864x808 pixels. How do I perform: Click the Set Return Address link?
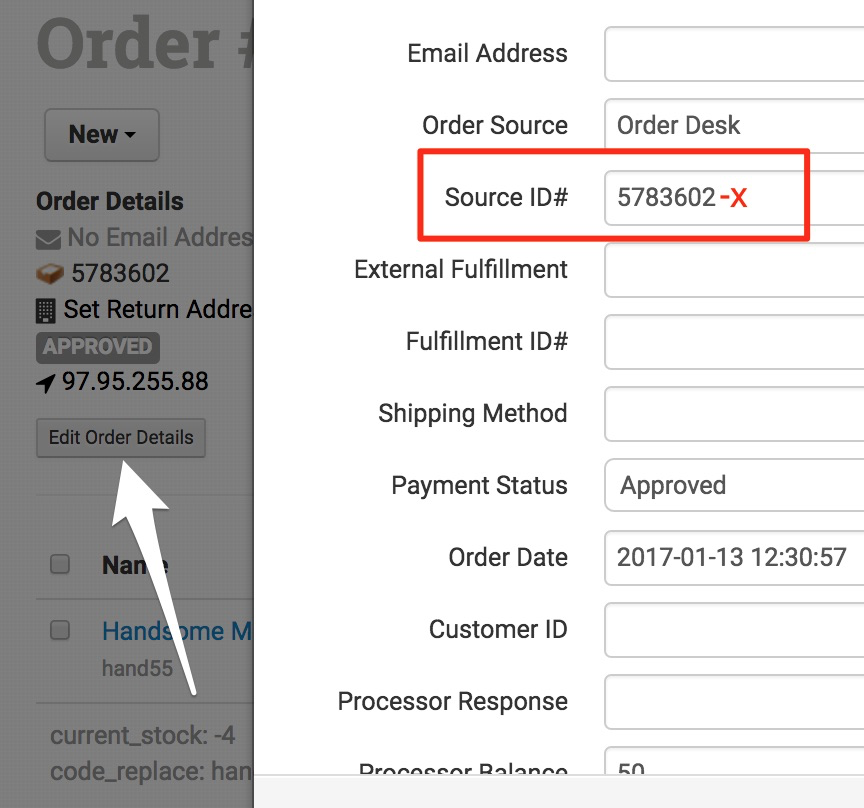coord(157,310)
